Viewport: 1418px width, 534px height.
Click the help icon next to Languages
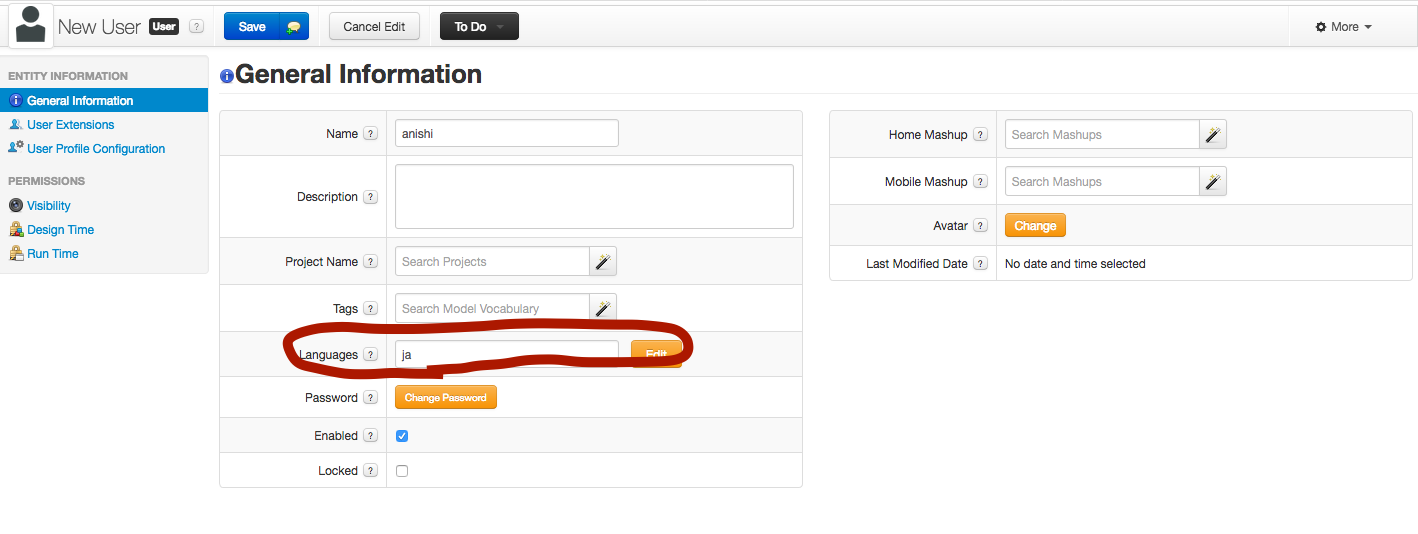(370, 355)
